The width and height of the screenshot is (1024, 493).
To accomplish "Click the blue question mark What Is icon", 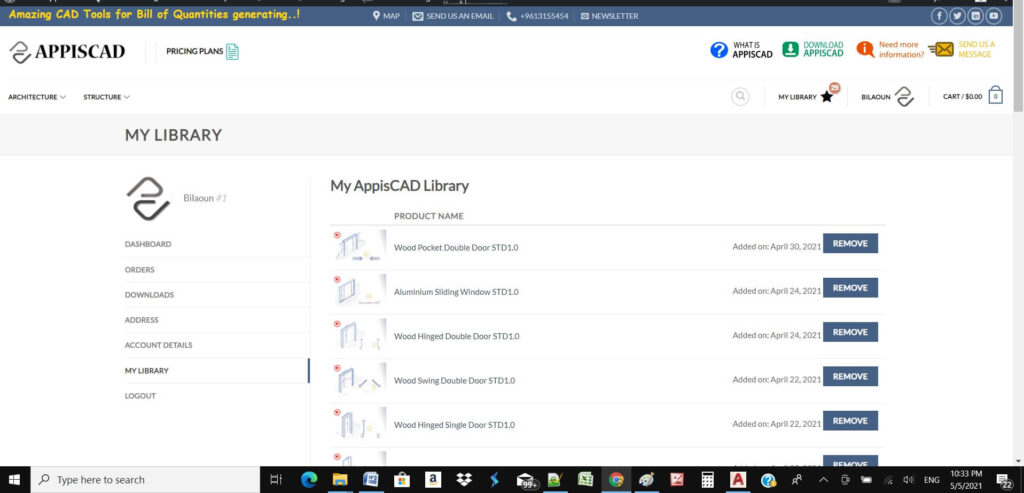I will pos(719,50).
